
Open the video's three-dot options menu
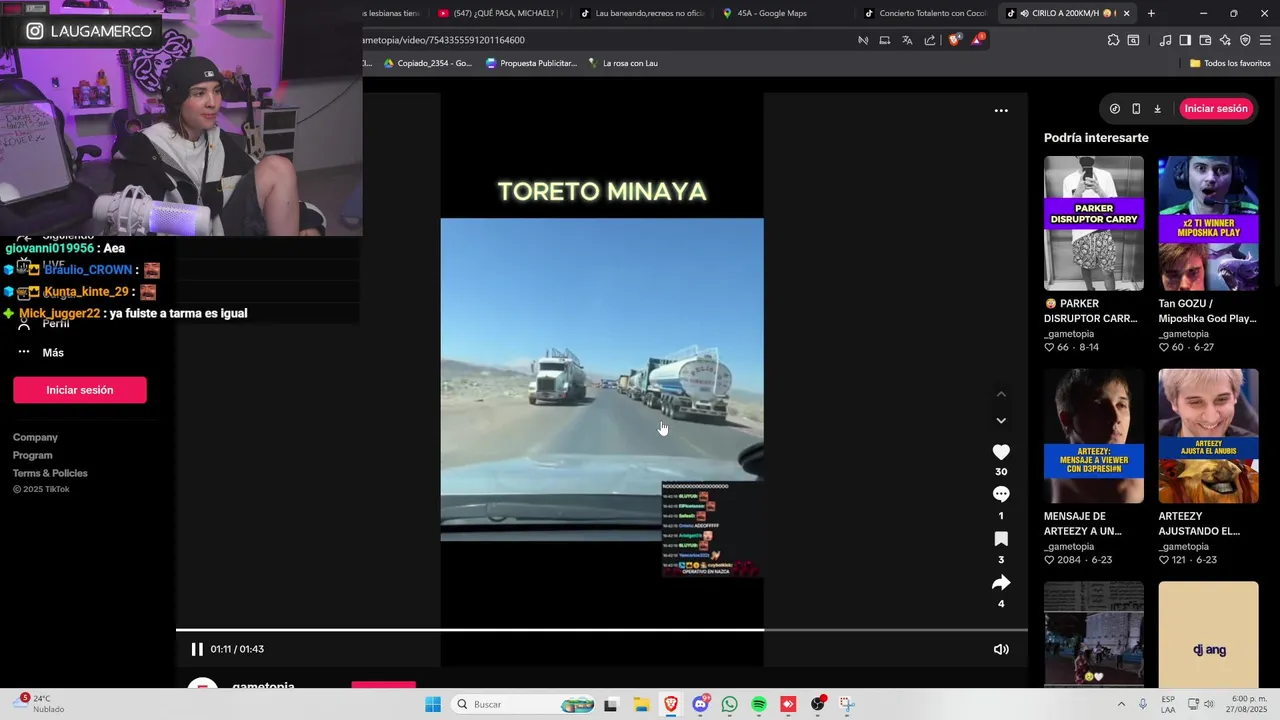click(1001, 111)
